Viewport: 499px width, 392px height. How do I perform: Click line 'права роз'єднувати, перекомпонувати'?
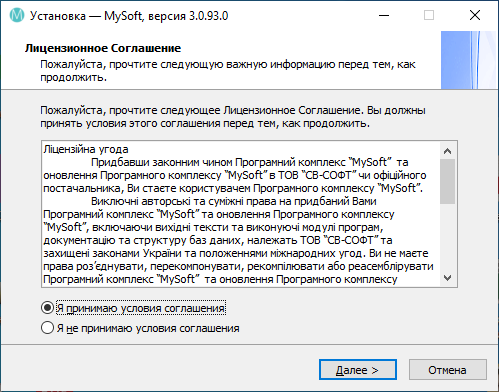coord(238,266)
